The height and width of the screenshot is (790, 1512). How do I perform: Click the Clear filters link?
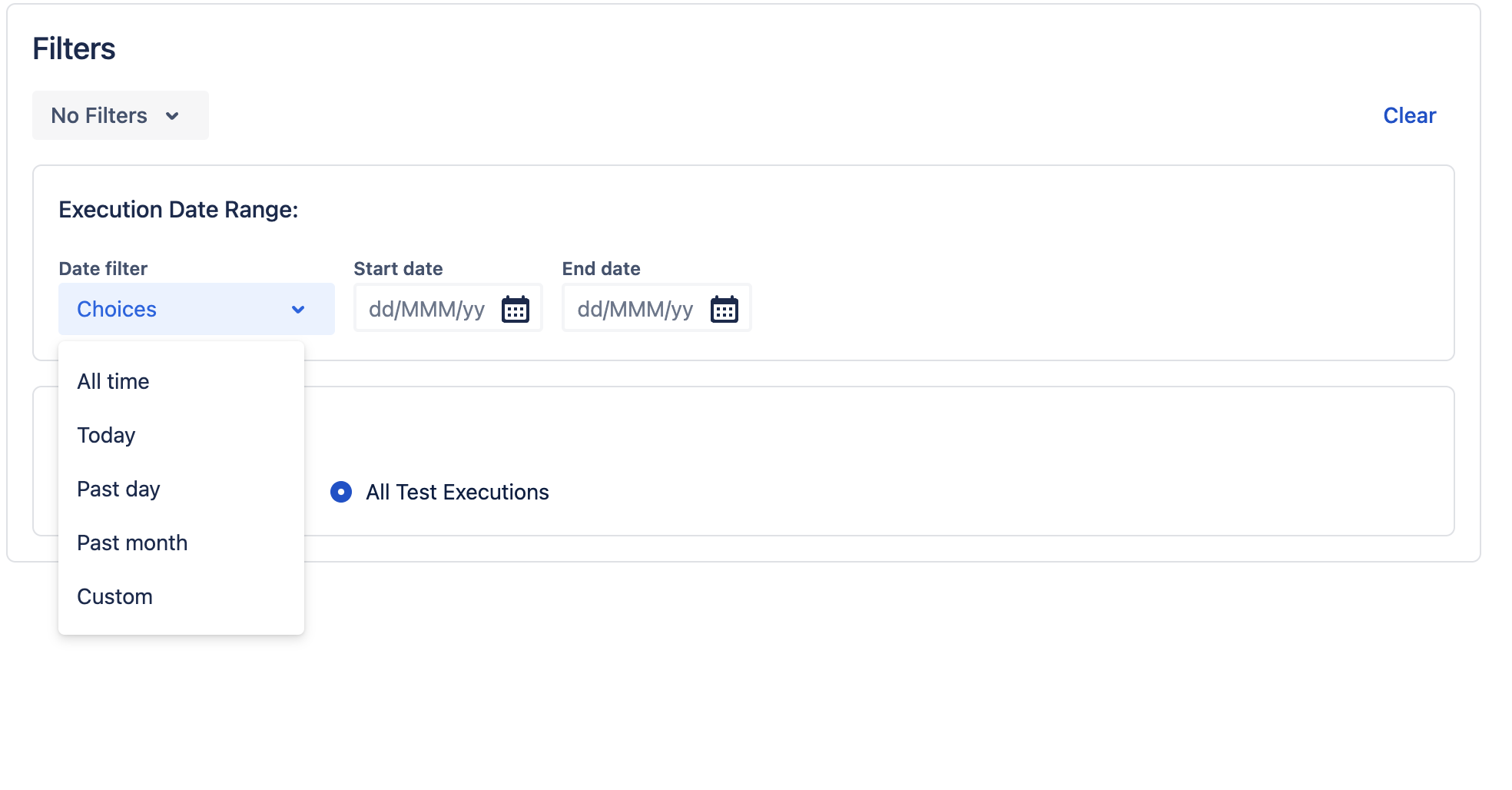point(1409,115)
